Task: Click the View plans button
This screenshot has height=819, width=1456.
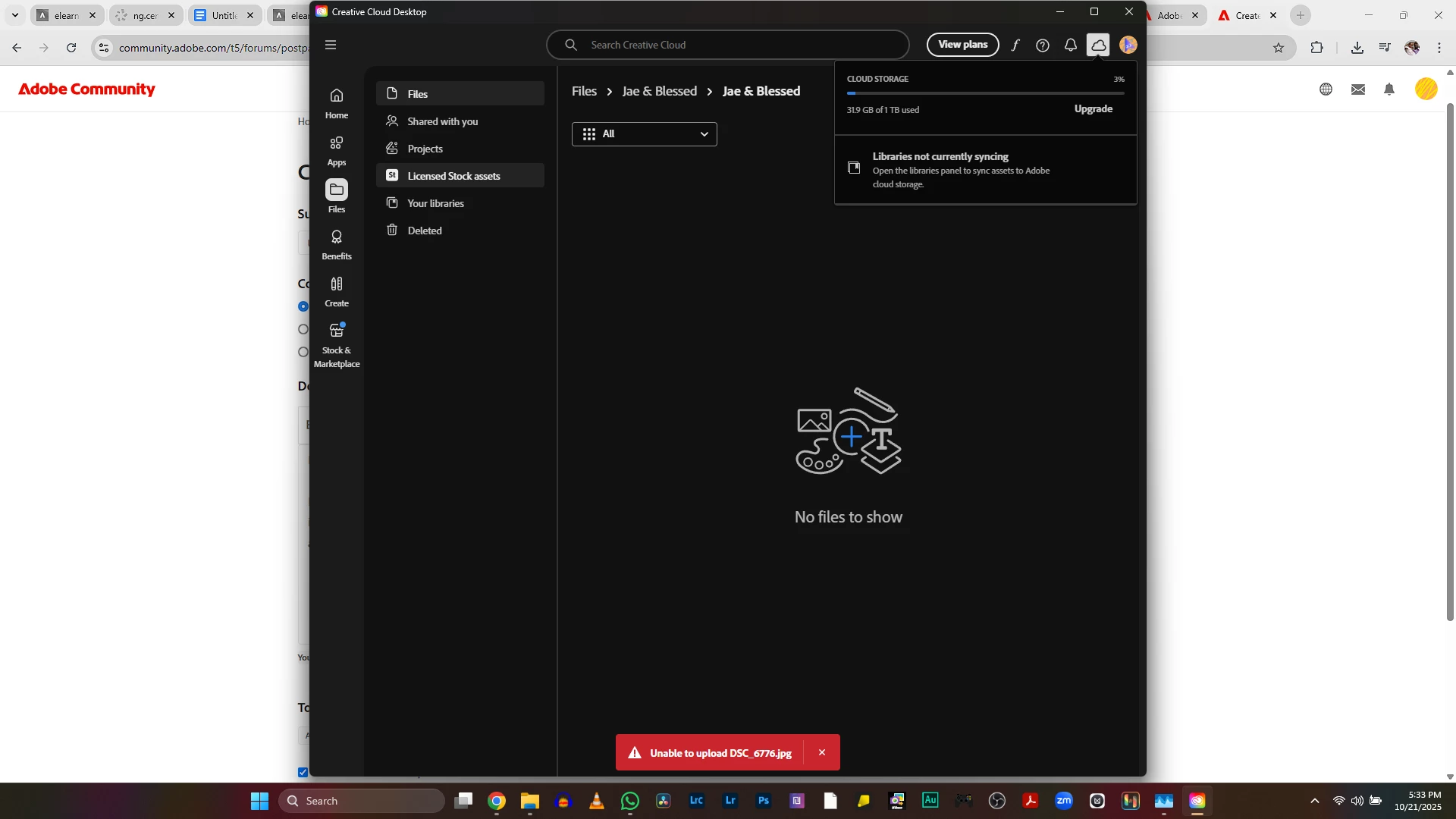Action: (962, 45)
